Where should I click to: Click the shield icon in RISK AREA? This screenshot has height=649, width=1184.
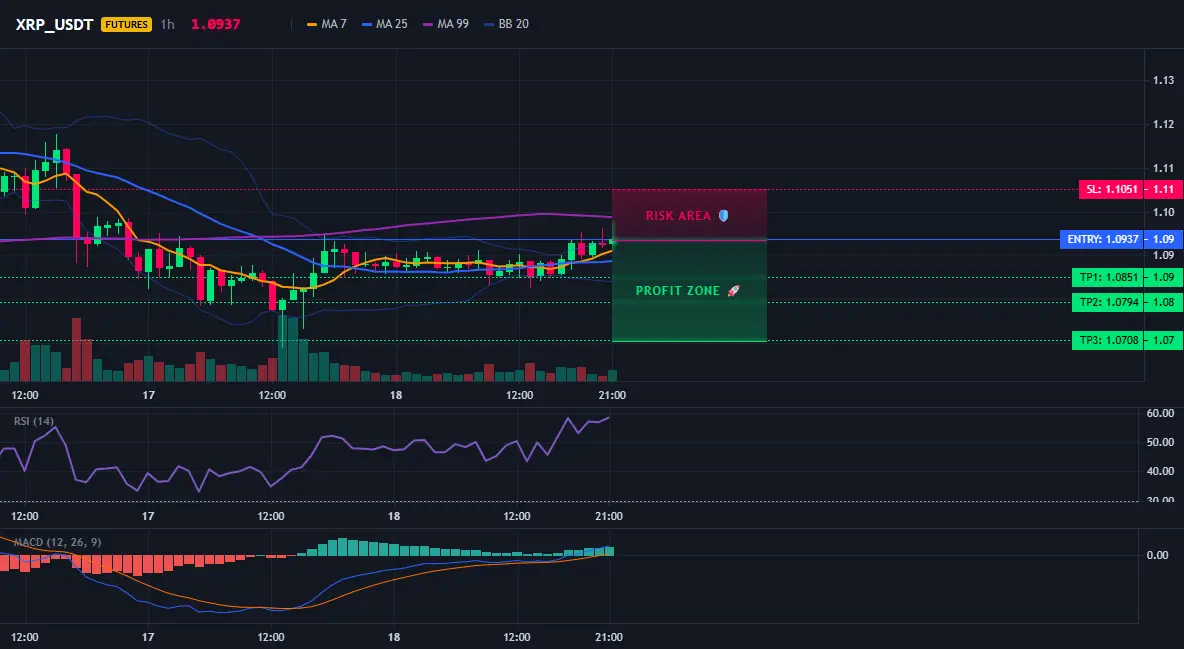tap(723, 216)
